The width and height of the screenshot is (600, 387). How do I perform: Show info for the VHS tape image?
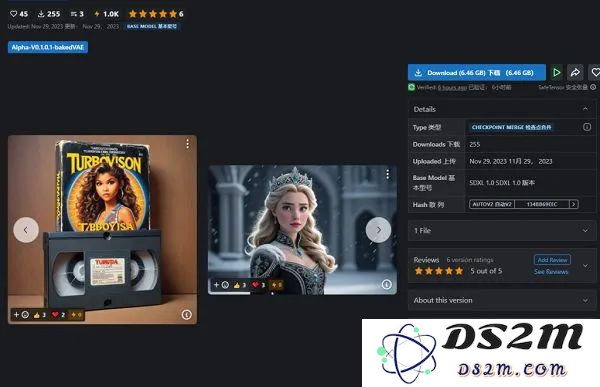(186, 314)
